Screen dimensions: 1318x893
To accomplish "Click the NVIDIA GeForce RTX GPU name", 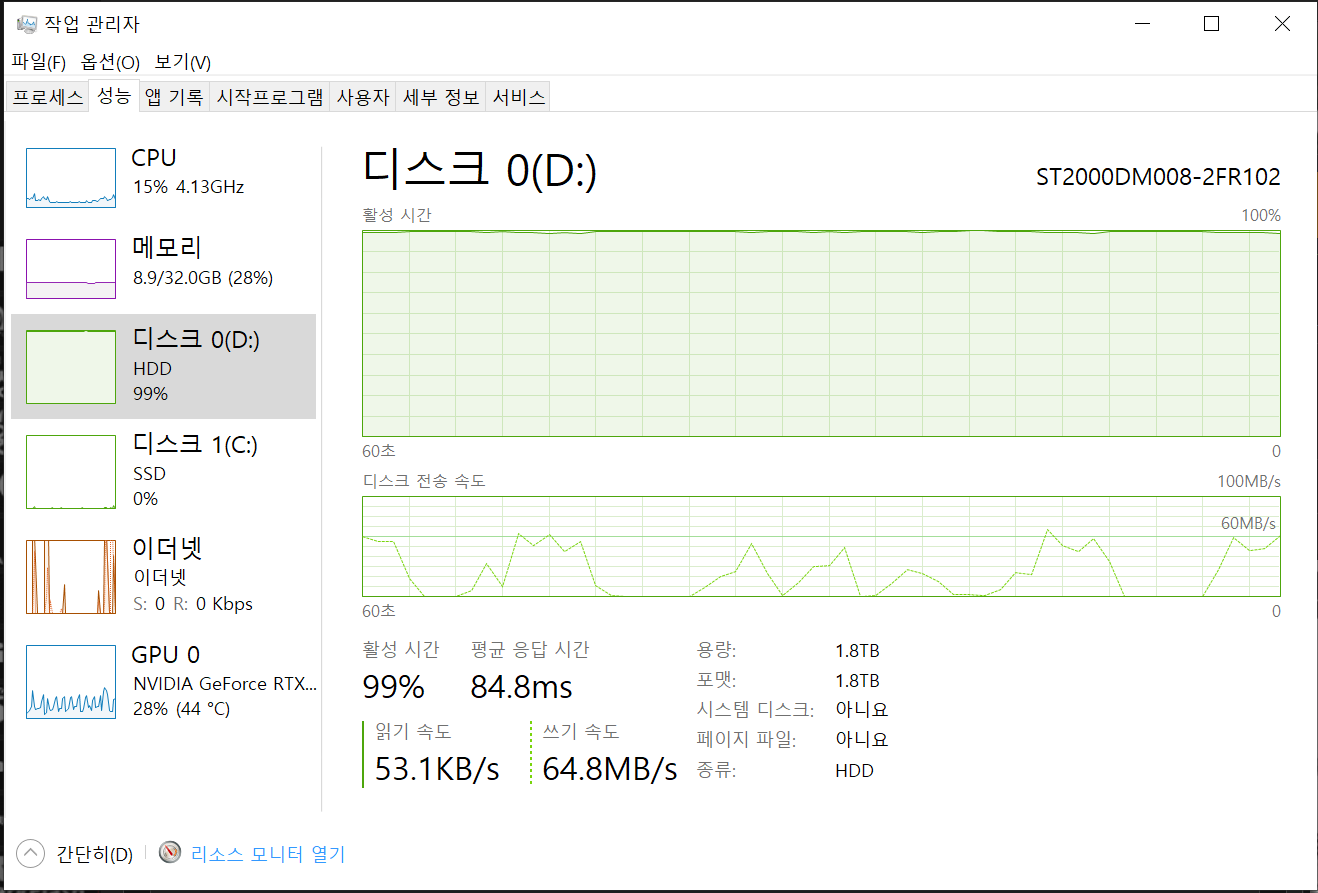I will coord(225,684).
